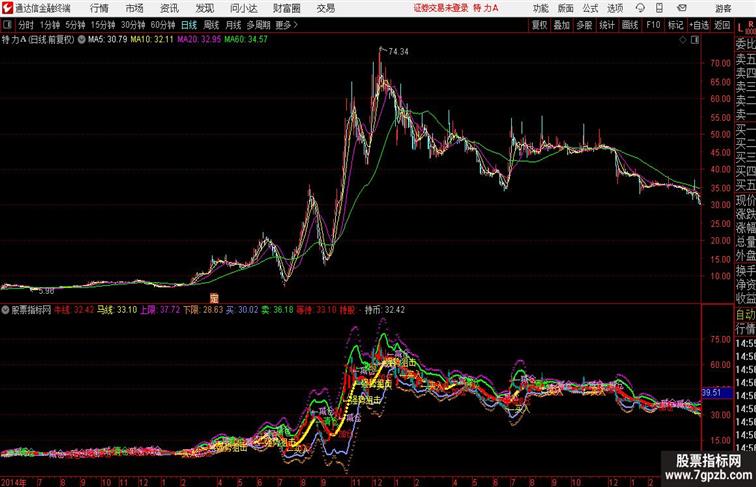Select the 30分钟 period tab
The width and height of the screenshot is (756, 487).
click(x=133, y=25)
